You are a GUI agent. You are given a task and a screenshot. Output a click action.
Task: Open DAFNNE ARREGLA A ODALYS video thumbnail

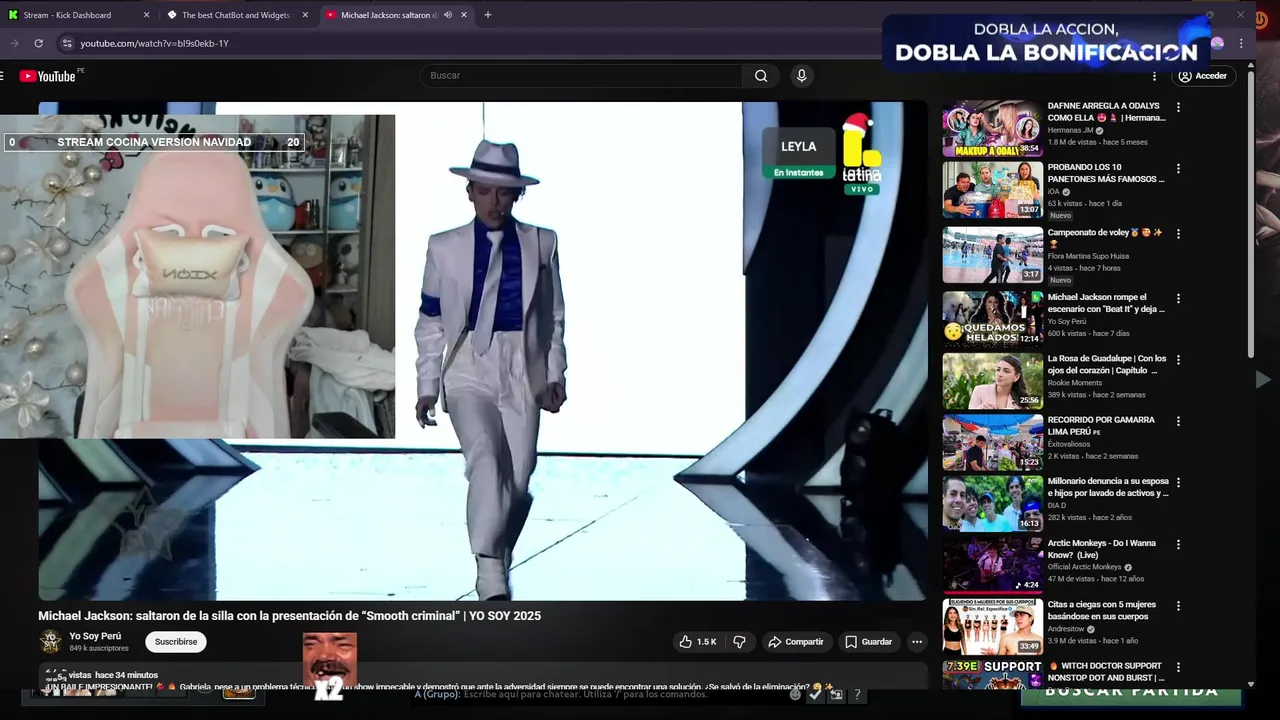[992, 128]
